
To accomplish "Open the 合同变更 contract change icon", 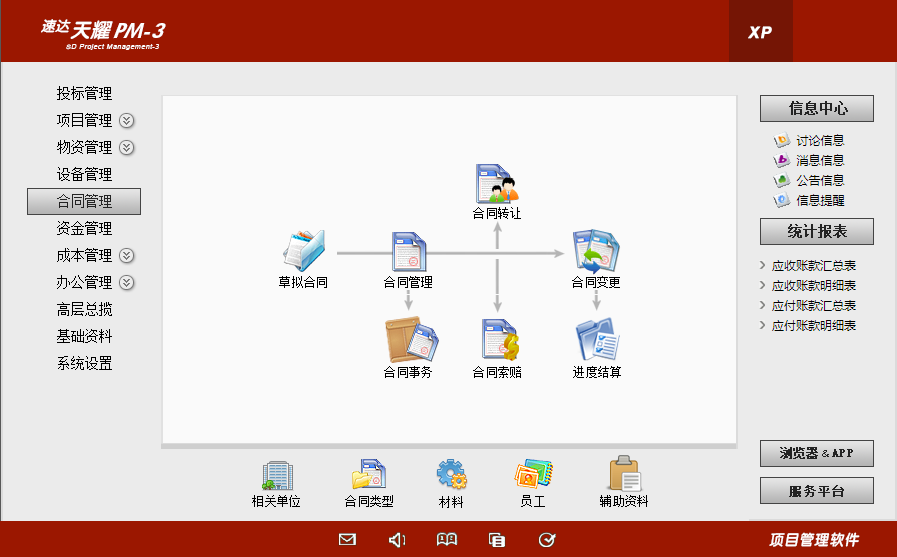I will [x=596, y=251].
